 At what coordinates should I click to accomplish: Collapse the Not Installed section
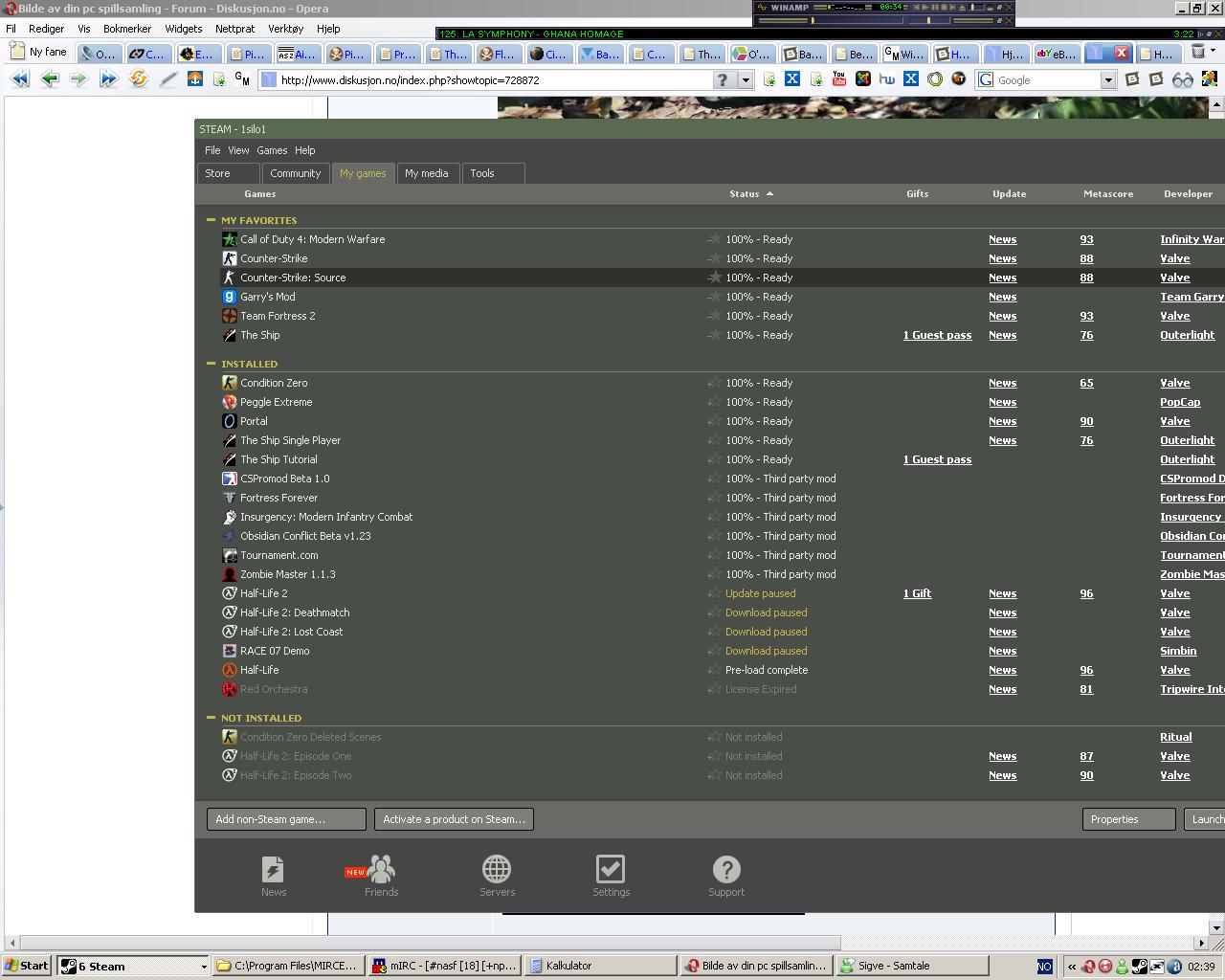coord(212,718)
